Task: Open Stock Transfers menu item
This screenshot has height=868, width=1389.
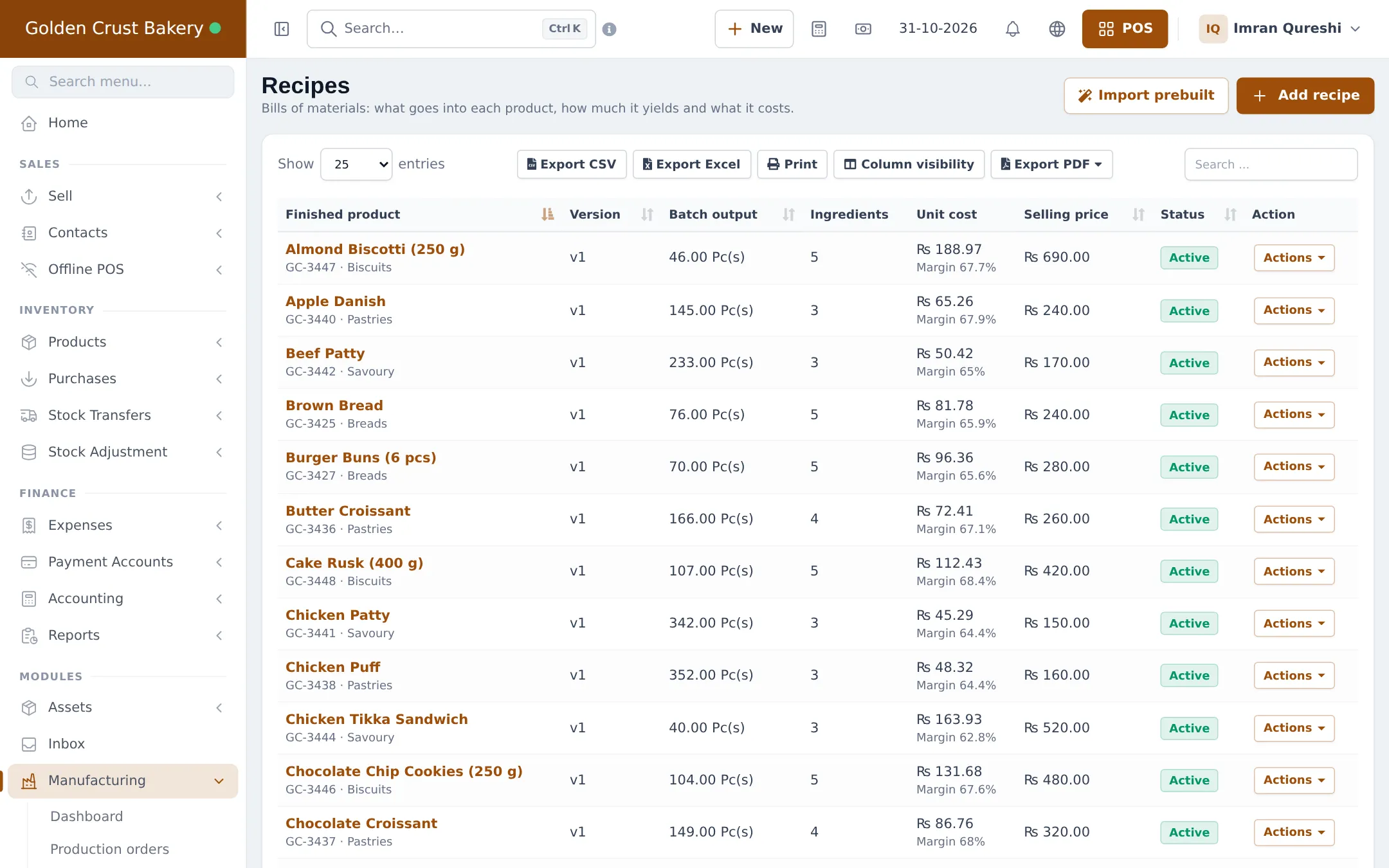Action: pyautogui.click(x=123, y=415)
